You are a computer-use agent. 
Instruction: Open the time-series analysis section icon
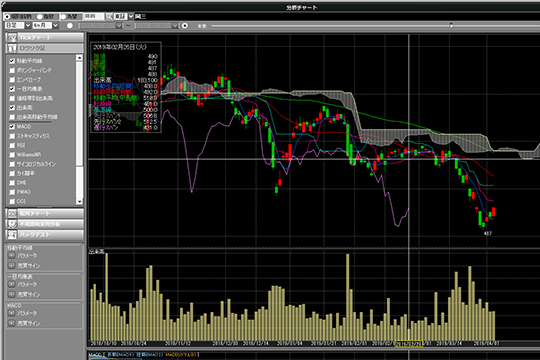(x=12, y=224)
